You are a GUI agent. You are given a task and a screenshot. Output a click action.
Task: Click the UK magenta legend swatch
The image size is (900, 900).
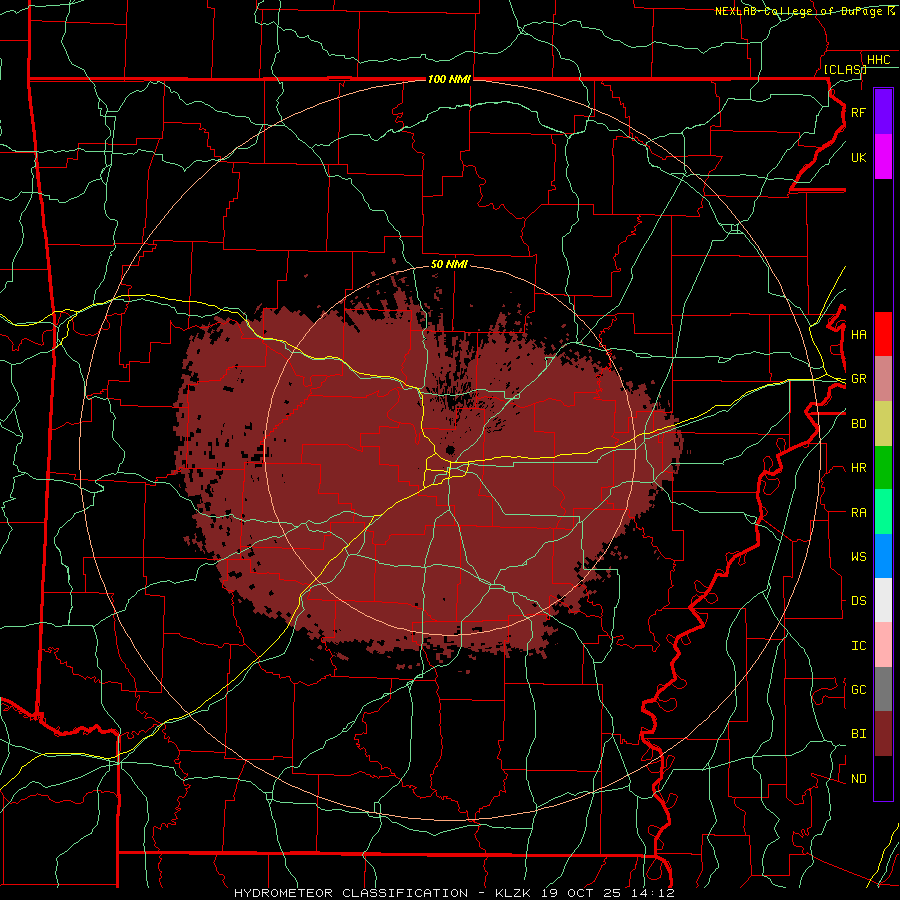(883, 157)
